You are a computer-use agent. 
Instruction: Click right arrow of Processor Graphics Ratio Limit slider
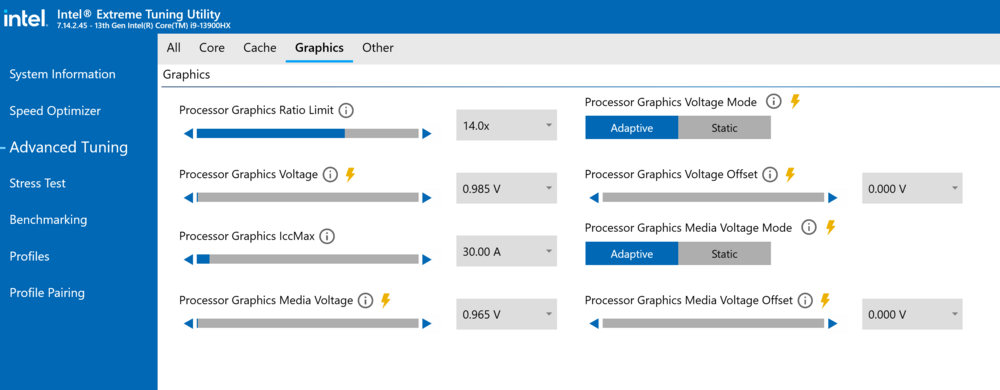point(427,134)
